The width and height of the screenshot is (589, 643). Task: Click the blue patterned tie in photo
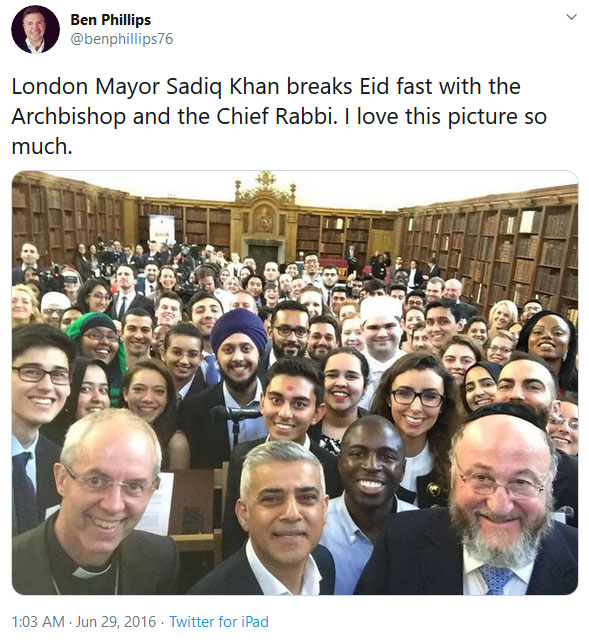coord(496,578)
